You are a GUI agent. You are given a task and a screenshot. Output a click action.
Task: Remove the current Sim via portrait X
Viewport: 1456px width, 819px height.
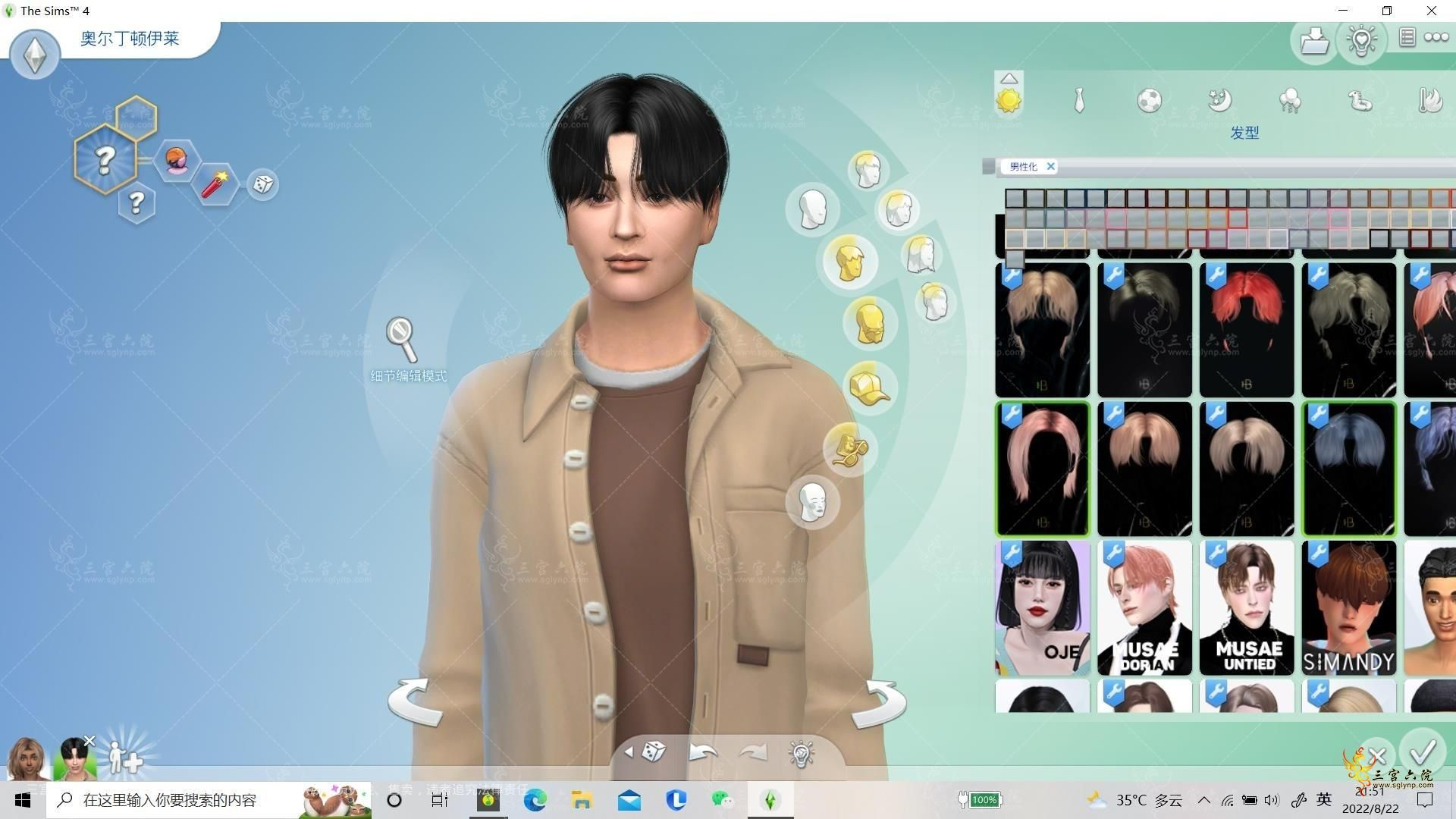pos(89,741)
